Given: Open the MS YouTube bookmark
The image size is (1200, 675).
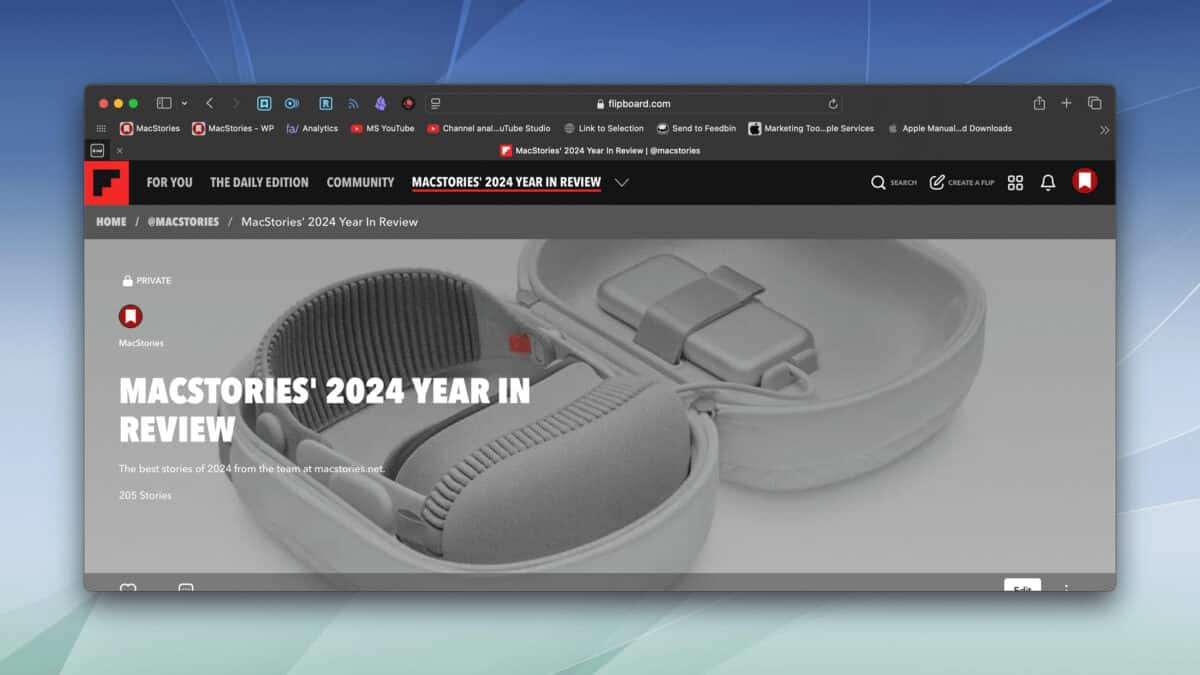Looking at the screenshot, I should [x=382, y=129].
